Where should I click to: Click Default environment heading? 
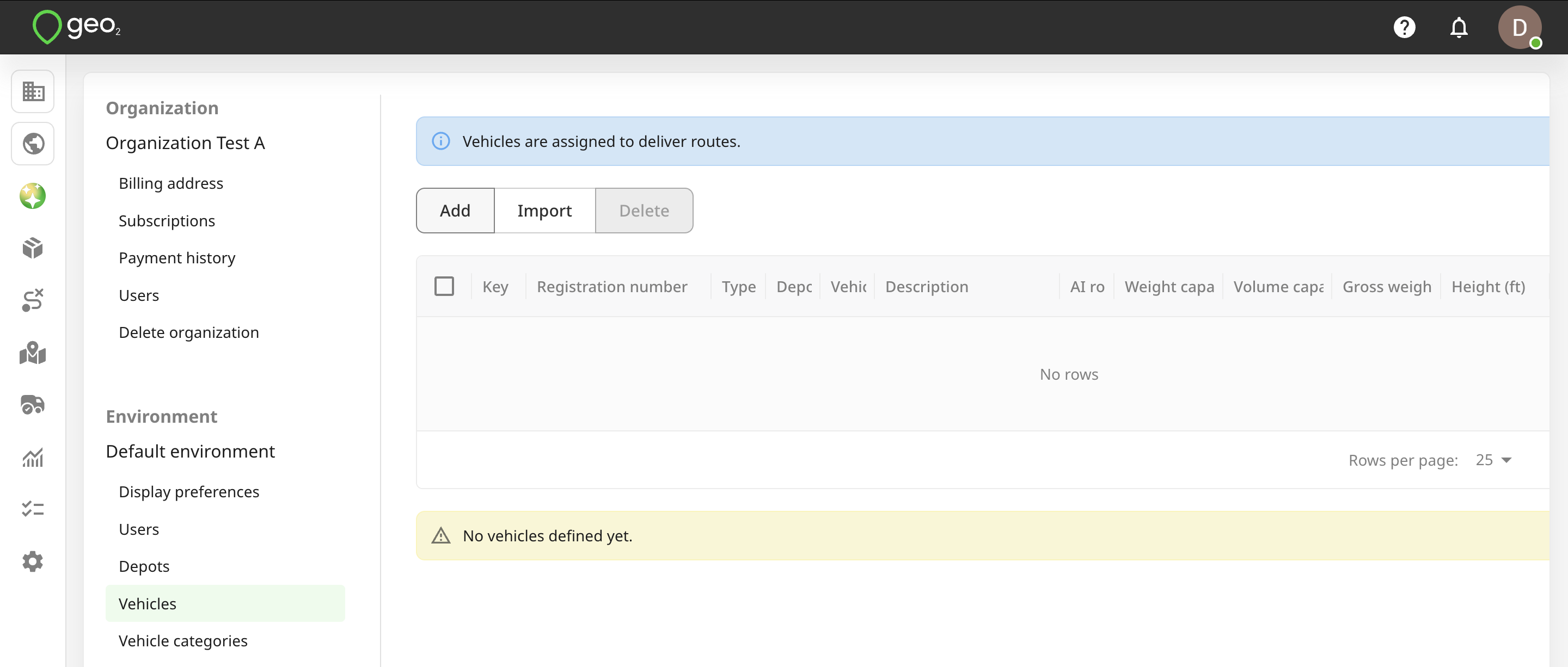[x=191, y=452]
